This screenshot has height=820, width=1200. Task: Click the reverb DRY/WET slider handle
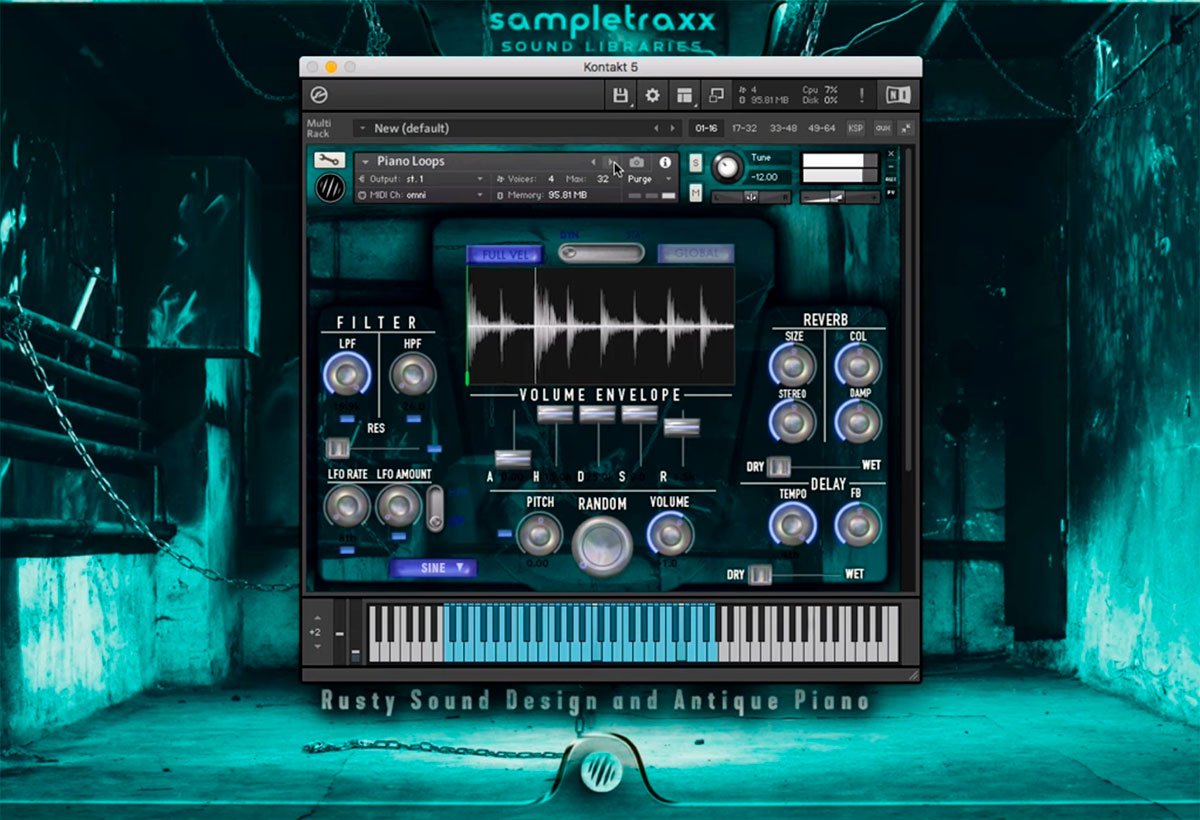[x=779, y=467]
